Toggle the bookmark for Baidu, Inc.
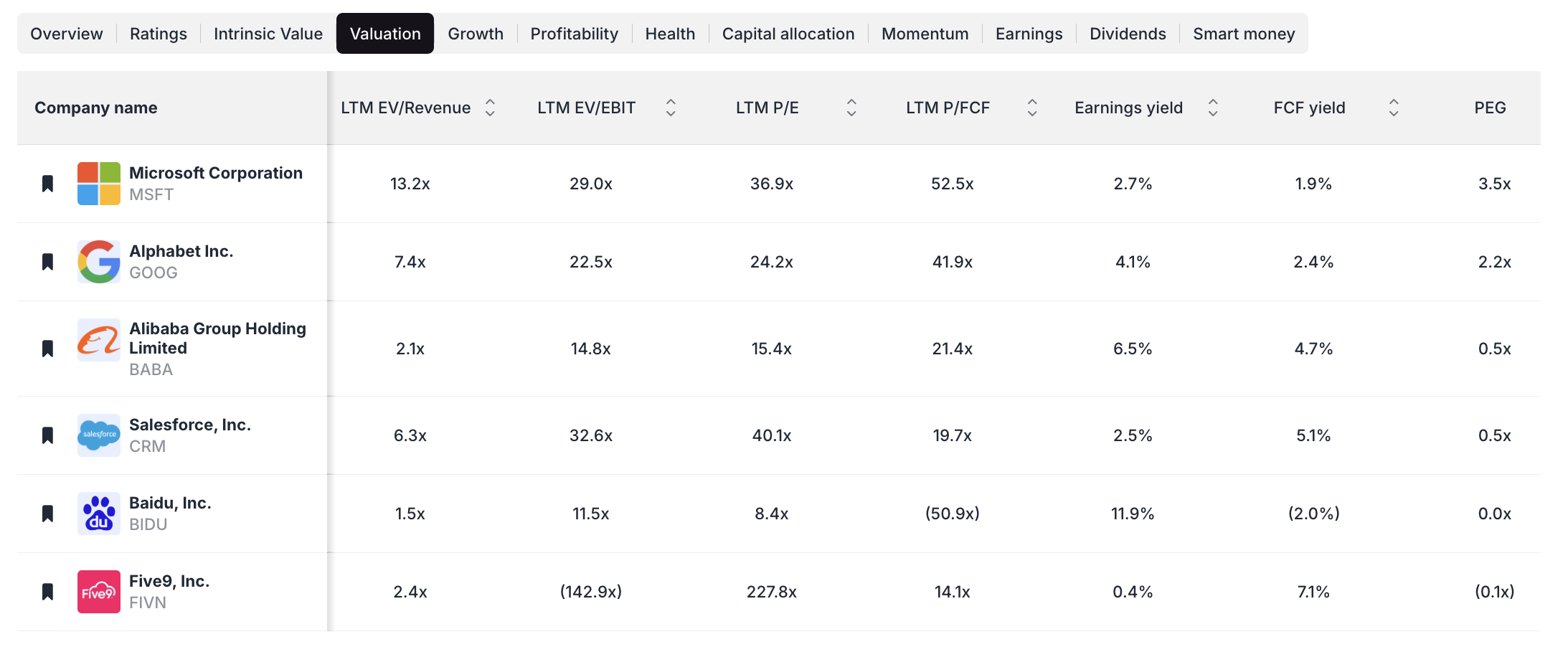 [47, 514]
